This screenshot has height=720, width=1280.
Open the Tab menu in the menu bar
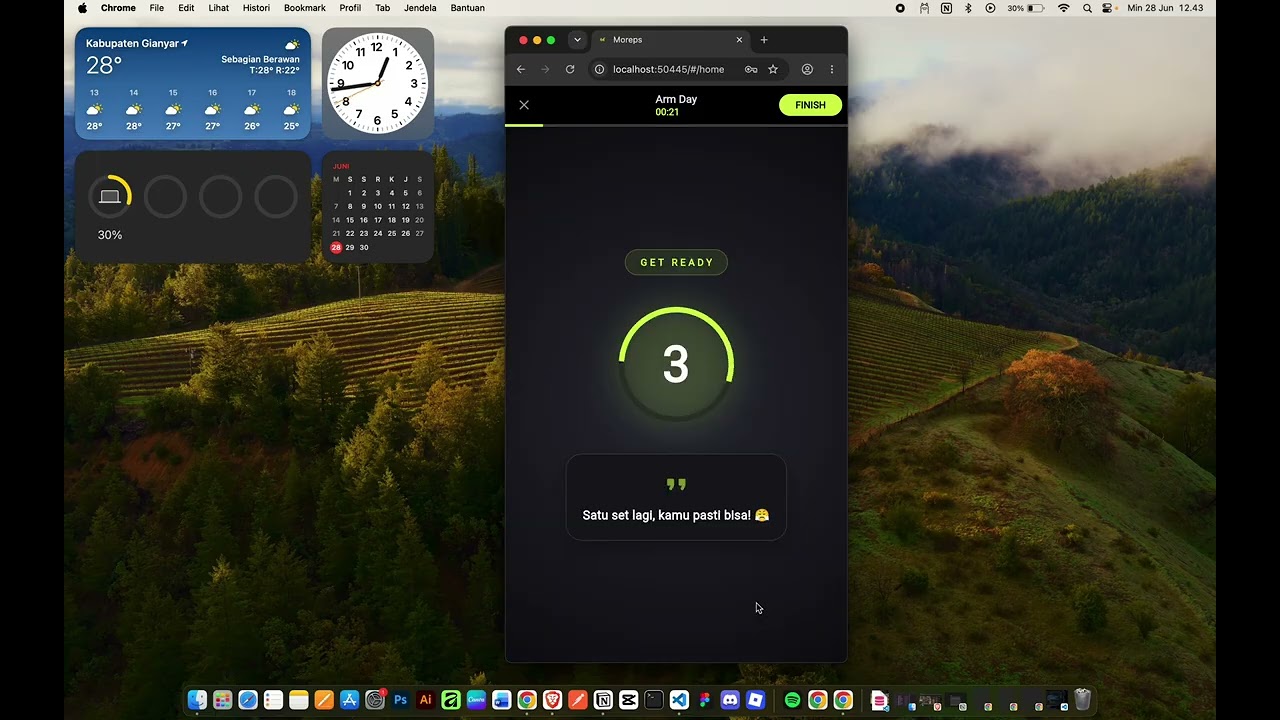tap(383, 8)
